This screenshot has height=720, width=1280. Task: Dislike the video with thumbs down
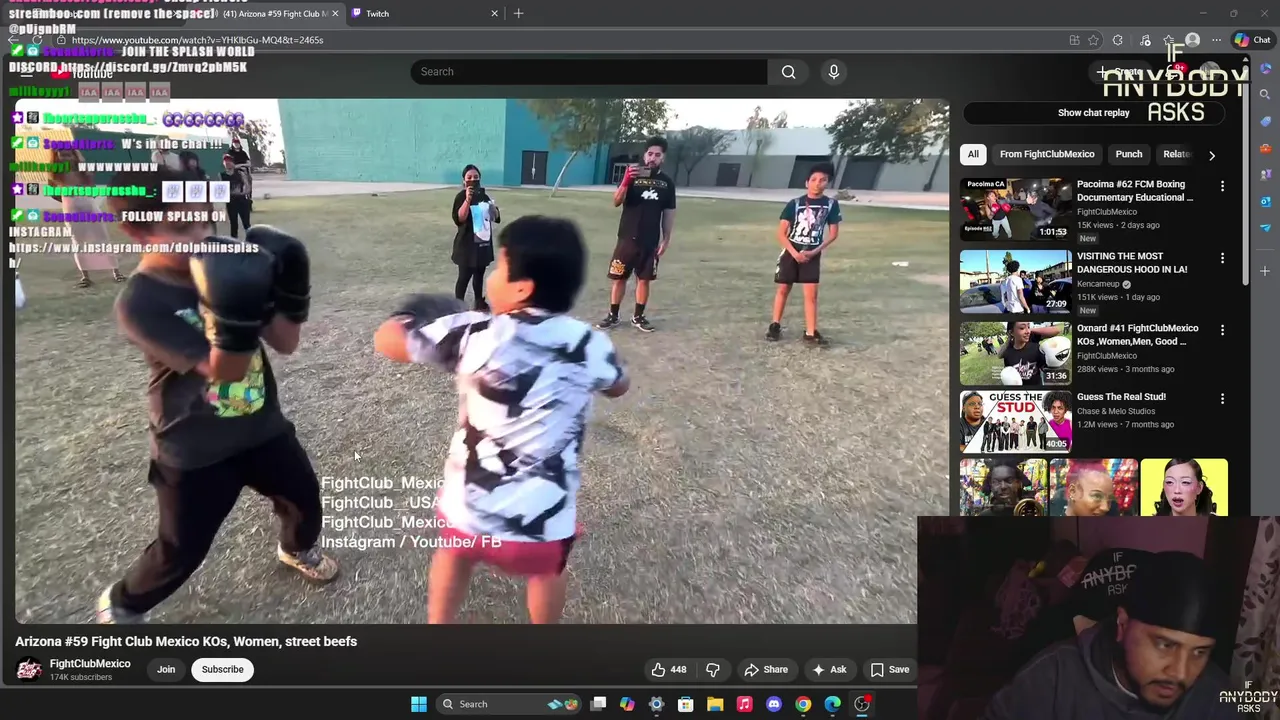[713, 670]
